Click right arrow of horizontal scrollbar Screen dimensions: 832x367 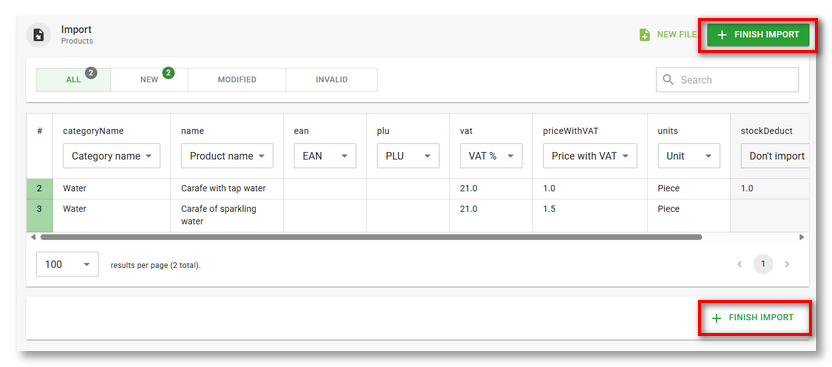click(801, 237)
